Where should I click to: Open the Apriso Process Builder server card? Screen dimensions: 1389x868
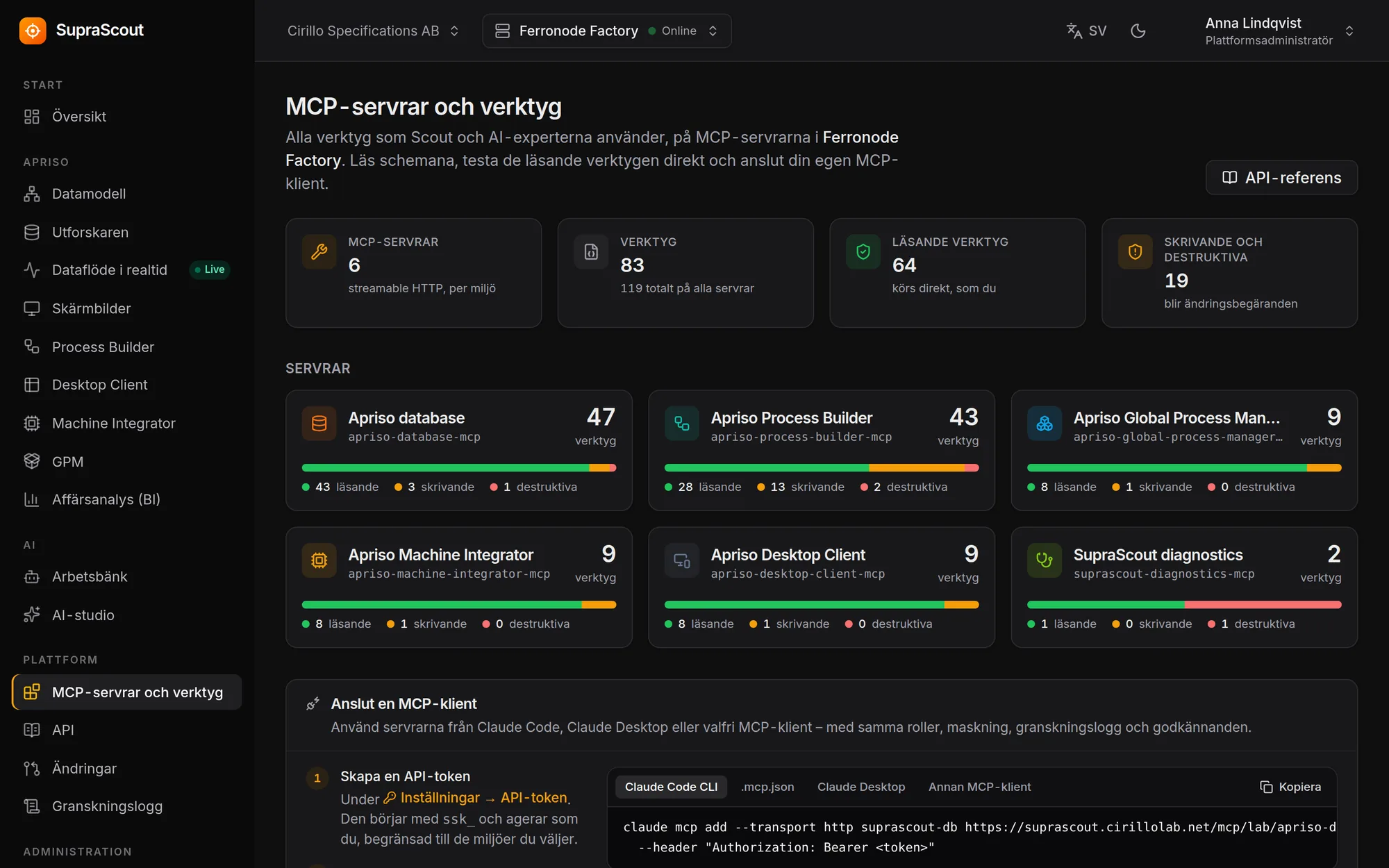click(821, 450)
